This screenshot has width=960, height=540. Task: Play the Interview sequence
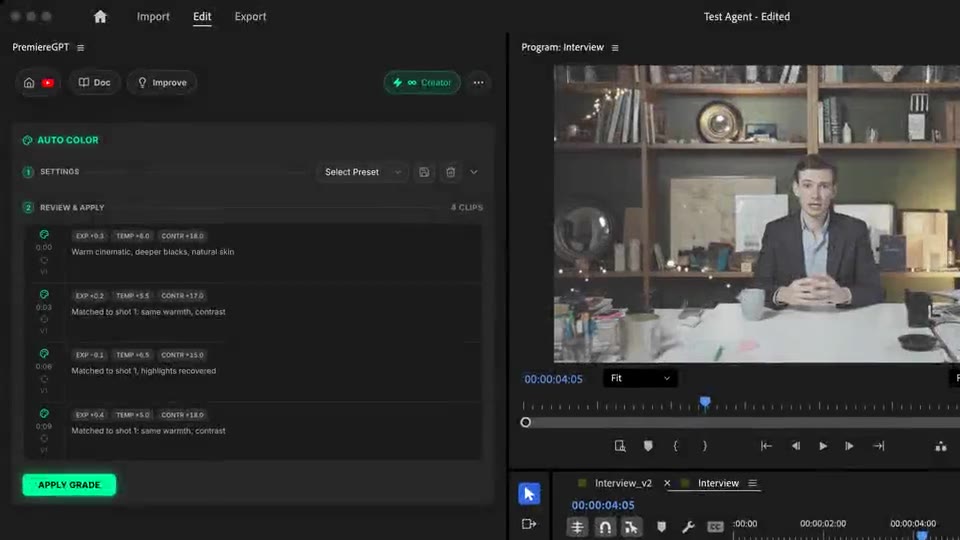pos(823,446)
